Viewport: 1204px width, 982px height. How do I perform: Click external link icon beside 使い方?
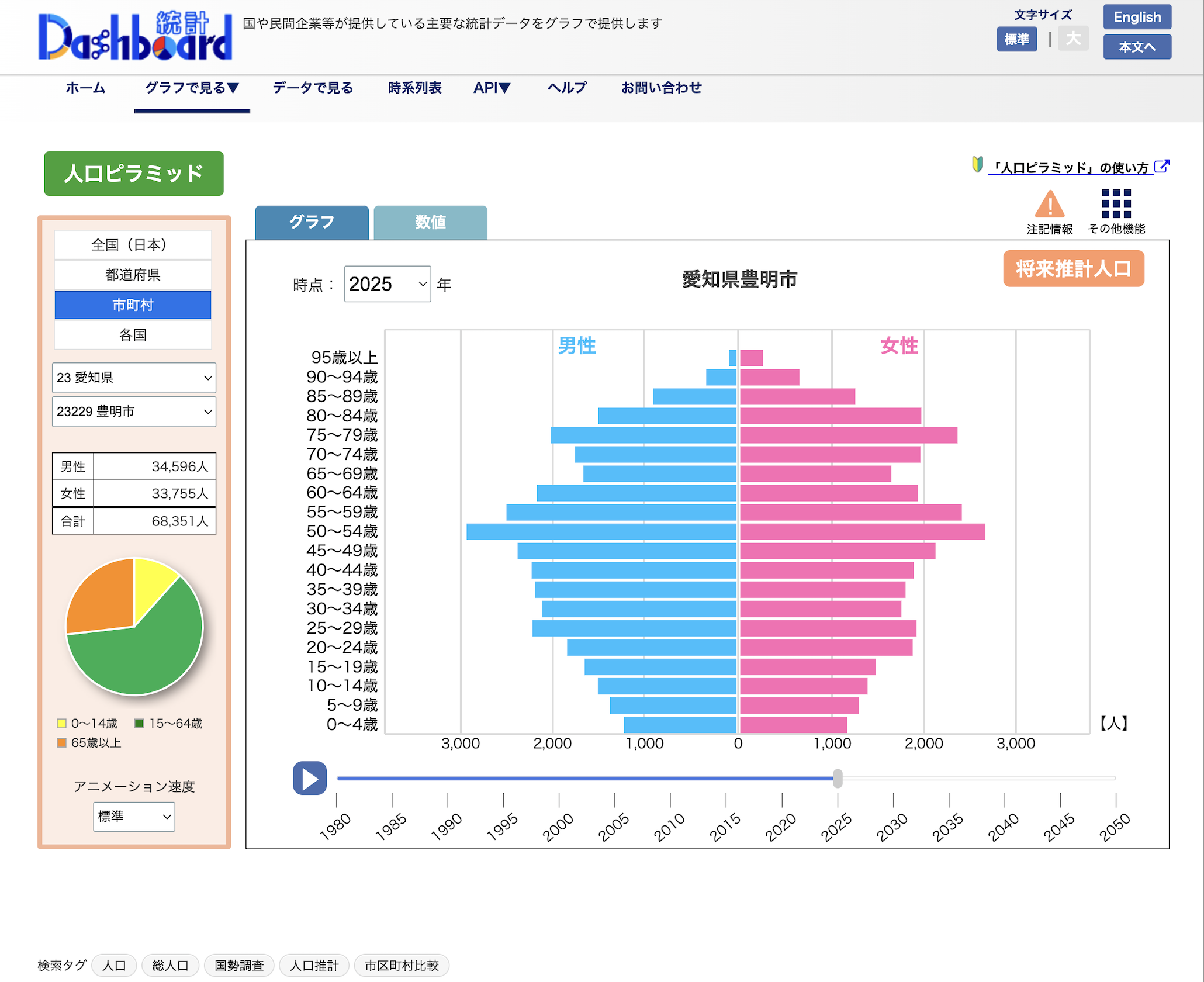(1161, 167)
